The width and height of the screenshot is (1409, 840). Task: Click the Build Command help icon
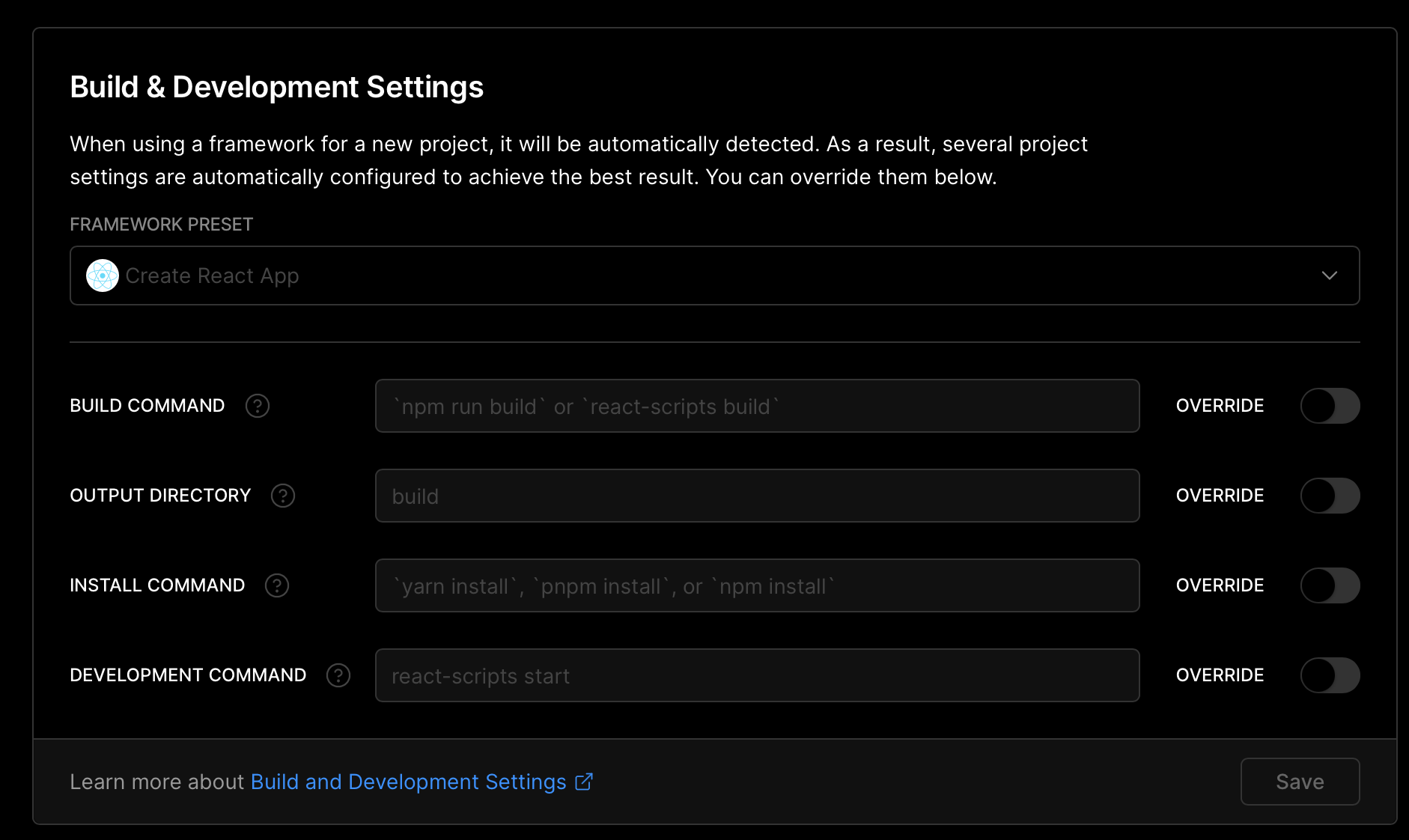tap(258, 406)
